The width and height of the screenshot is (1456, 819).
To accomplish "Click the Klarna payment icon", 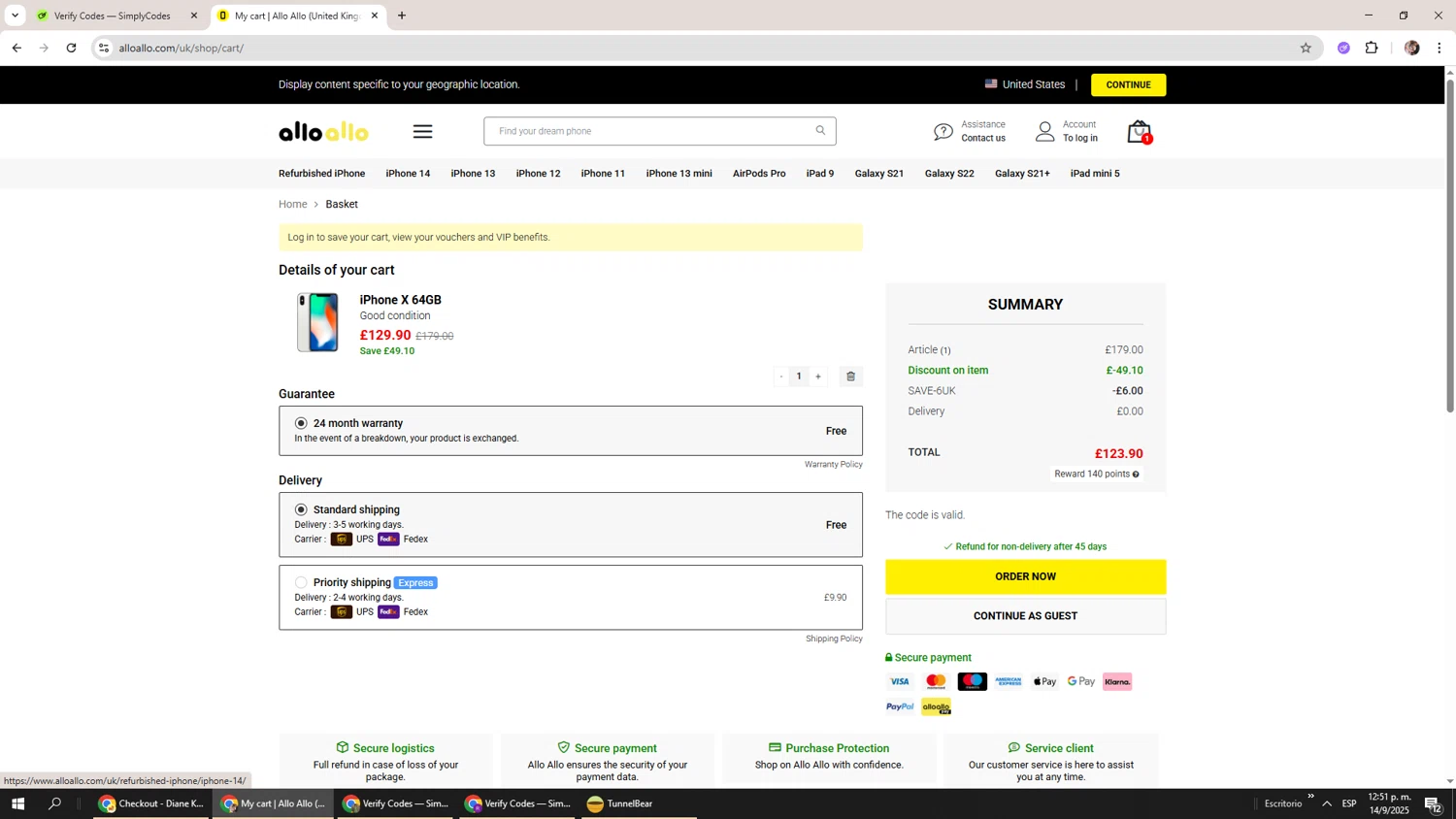I will 1117,681.
